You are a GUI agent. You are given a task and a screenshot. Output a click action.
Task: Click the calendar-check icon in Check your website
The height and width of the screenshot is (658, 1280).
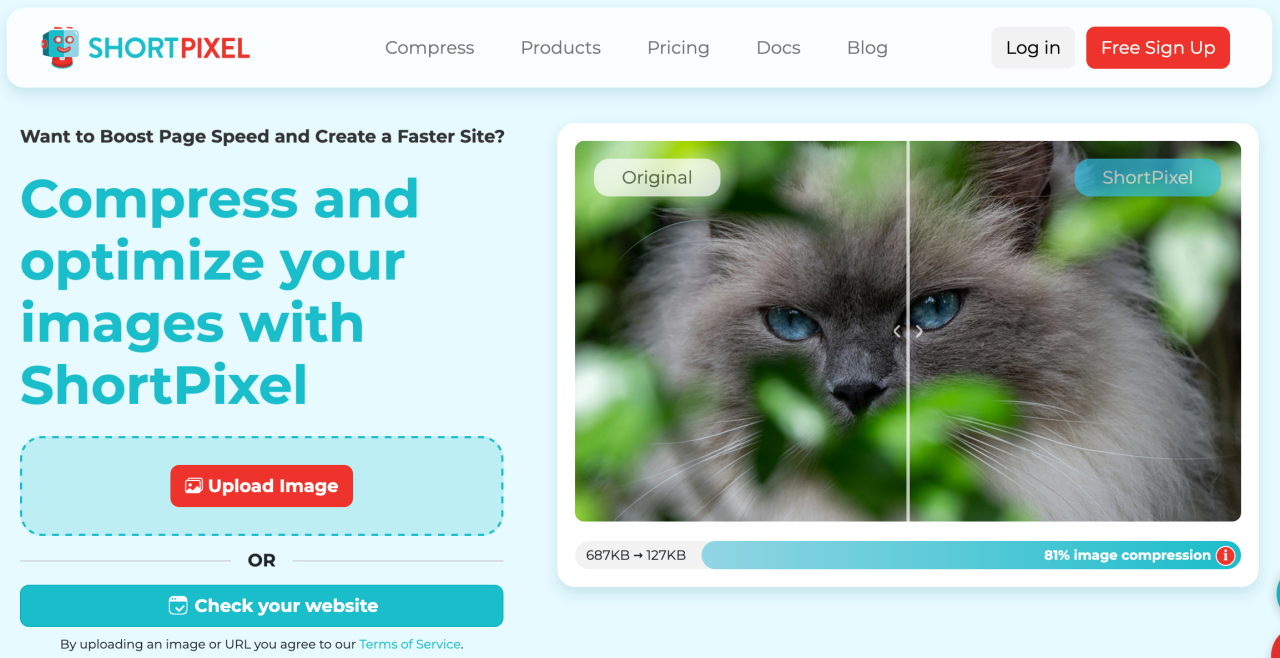[178, 606]
